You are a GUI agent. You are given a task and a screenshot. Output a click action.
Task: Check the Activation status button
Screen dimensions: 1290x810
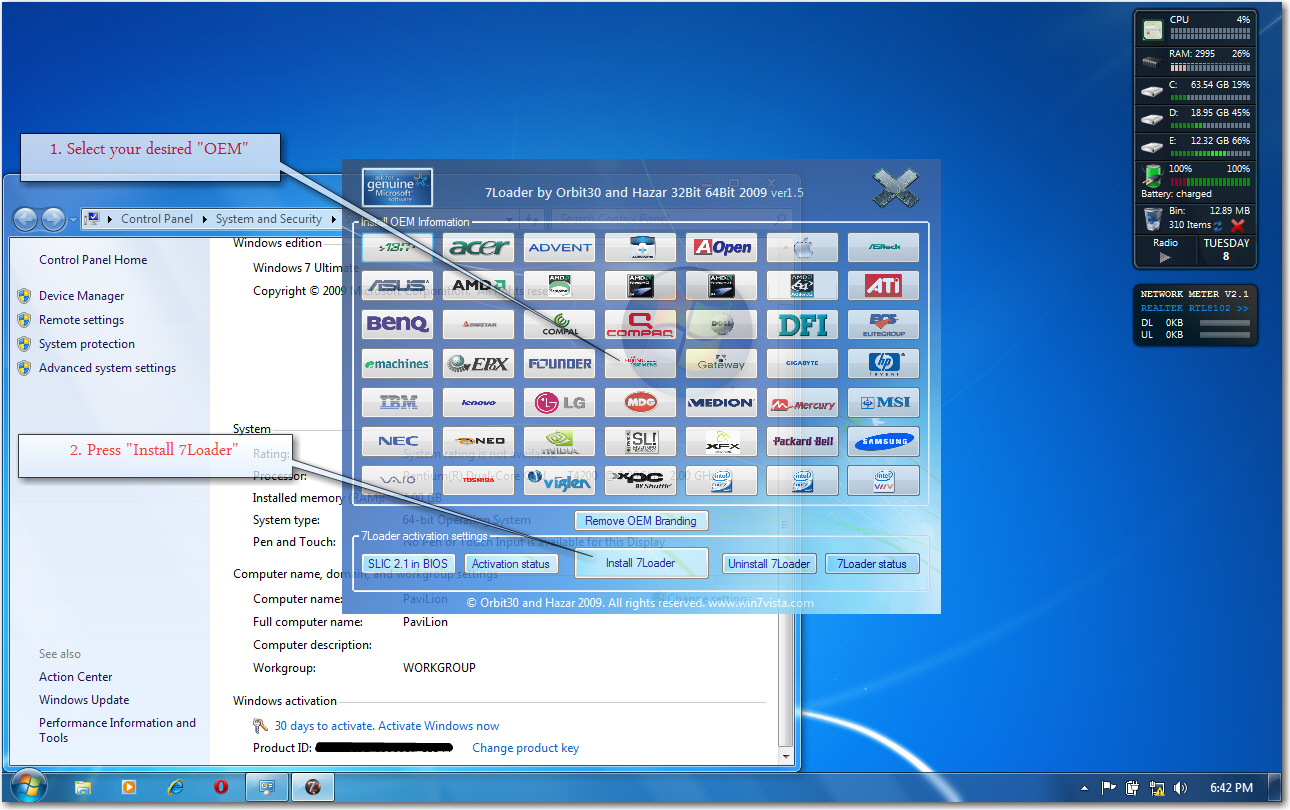tap(511, 564)
